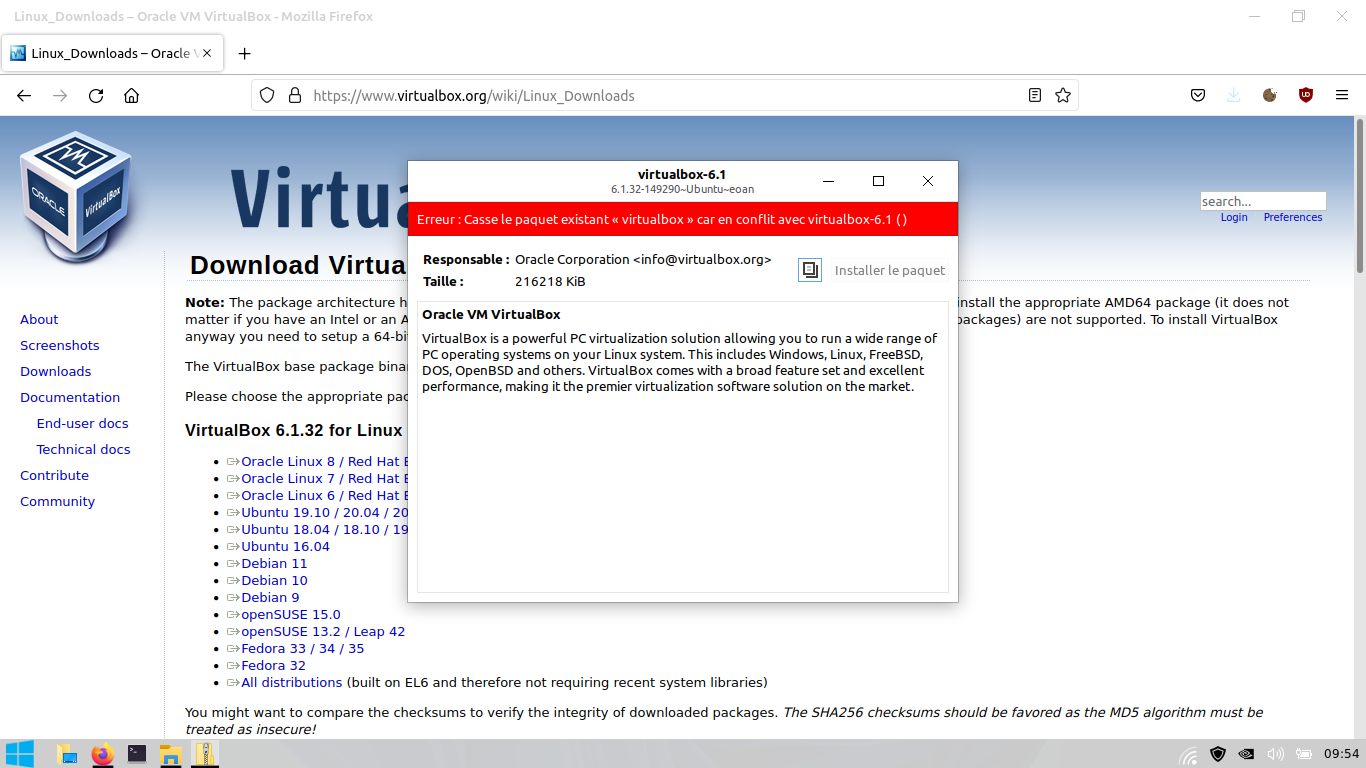Image resolution: width=1366 pixels, height=768 pixels.
Task: Switch to archive package installer in taskbar
Action: click(205, 754)
